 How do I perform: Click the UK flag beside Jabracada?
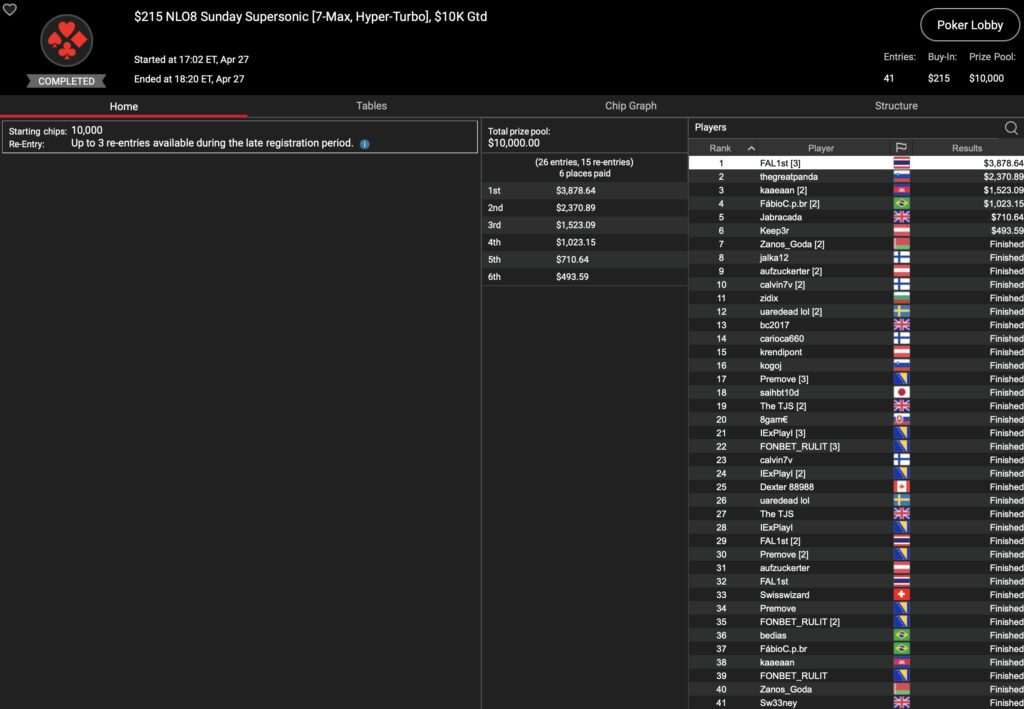[x=901, y=217]
